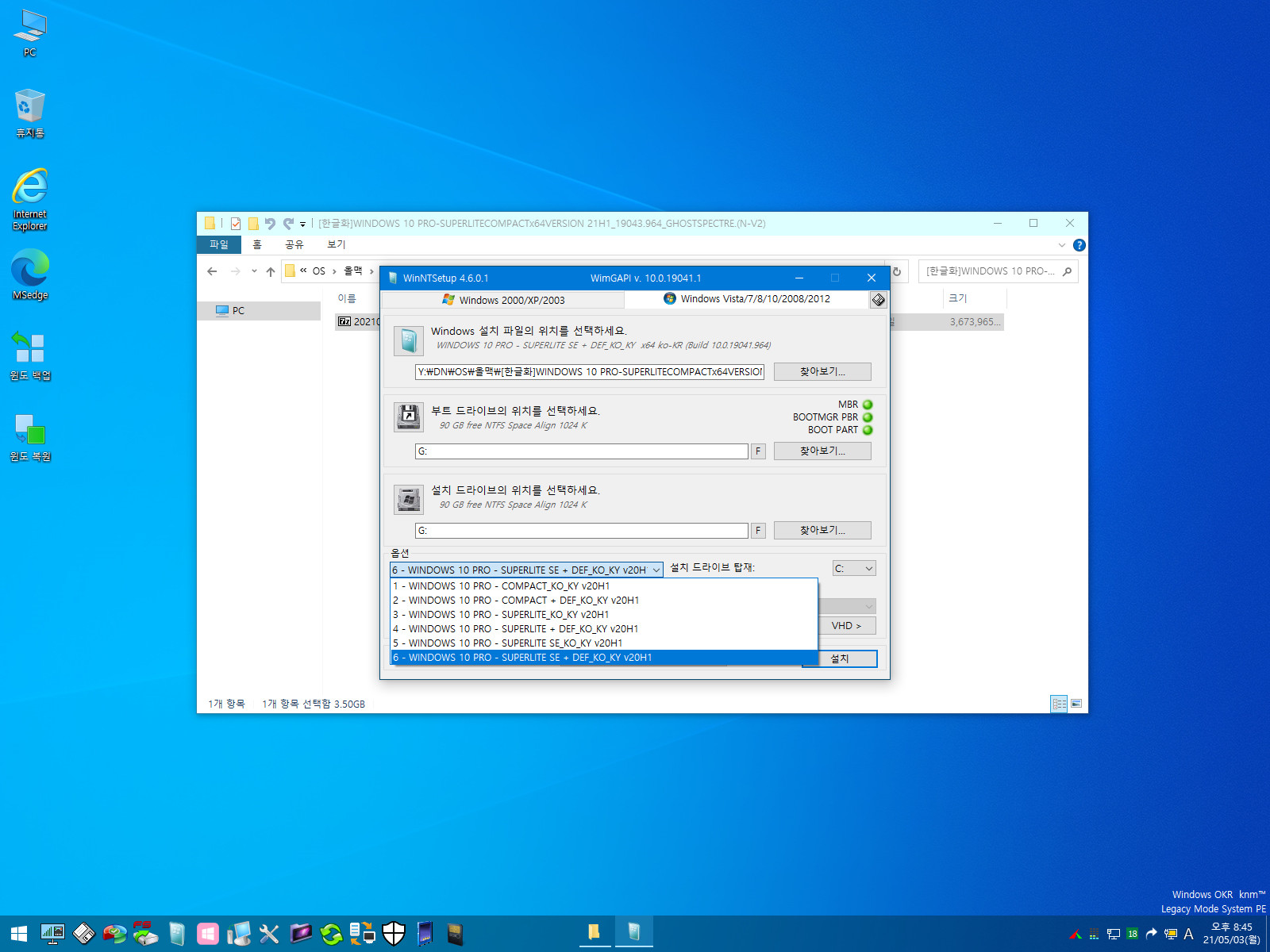Click the network tray icon
This screenshot has width=1270, height=952.
1114,934
